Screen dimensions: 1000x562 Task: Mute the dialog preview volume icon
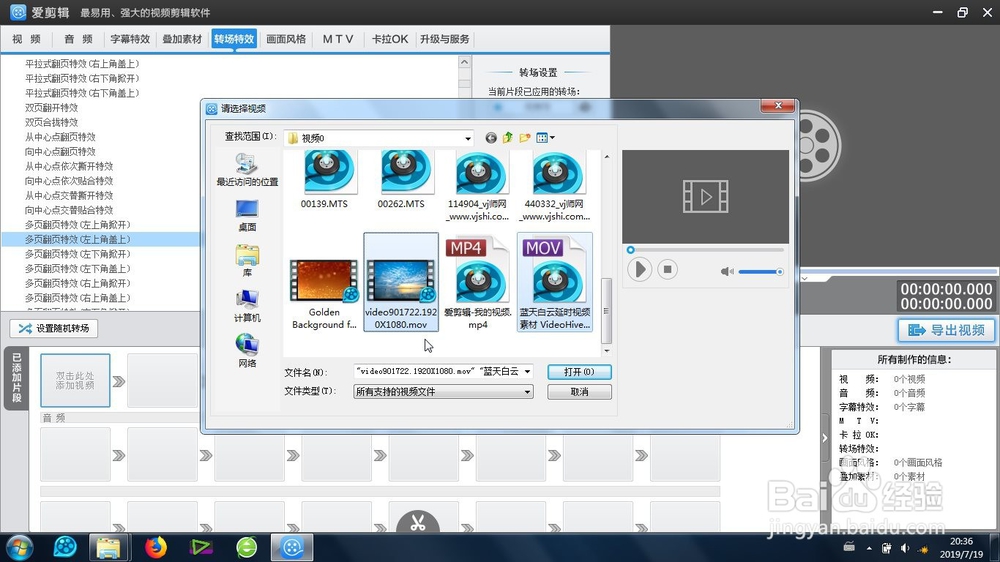[x=726, y=272]
